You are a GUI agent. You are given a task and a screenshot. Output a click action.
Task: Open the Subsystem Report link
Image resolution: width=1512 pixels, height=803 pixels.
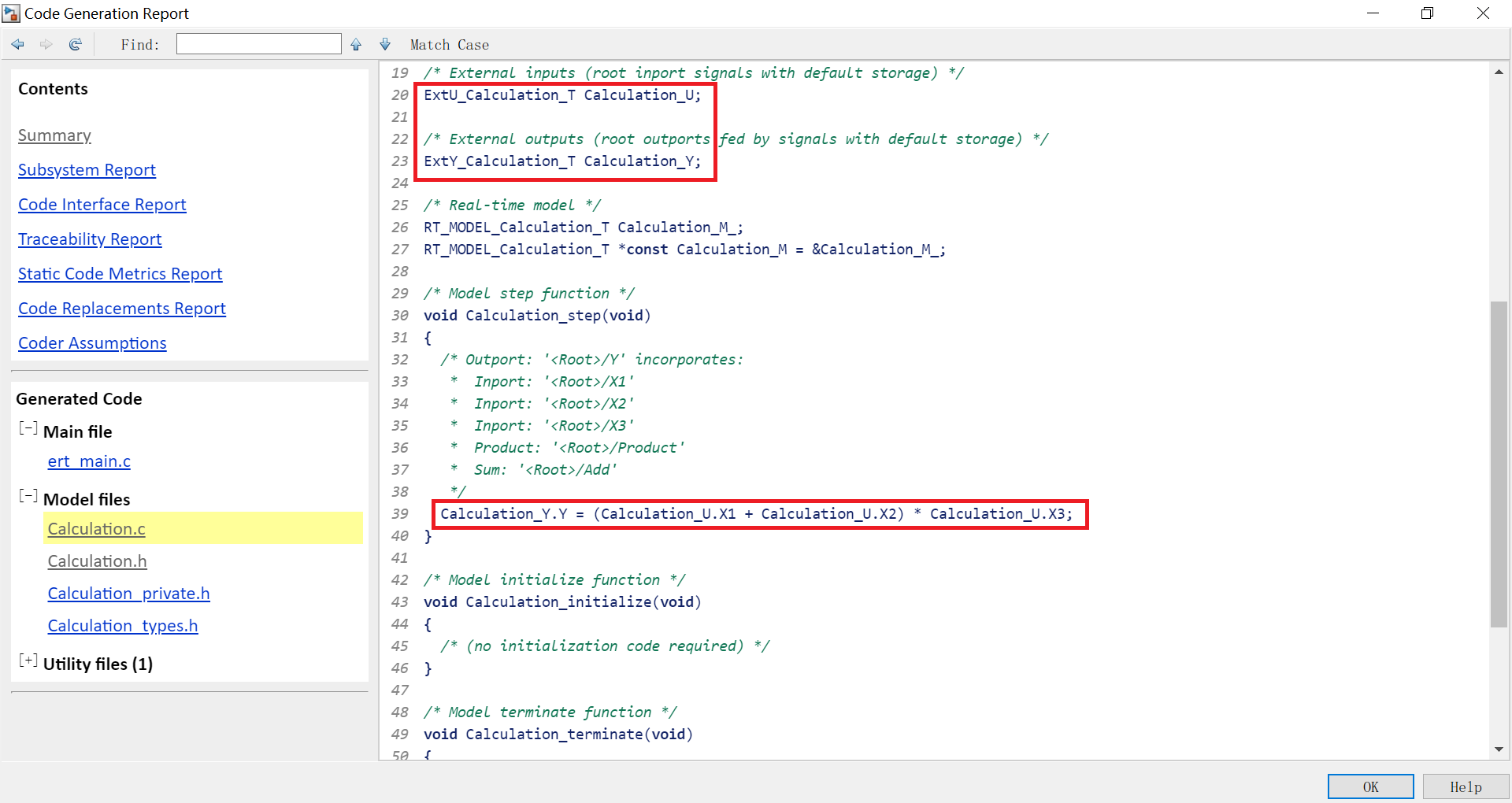pos(87,170)
